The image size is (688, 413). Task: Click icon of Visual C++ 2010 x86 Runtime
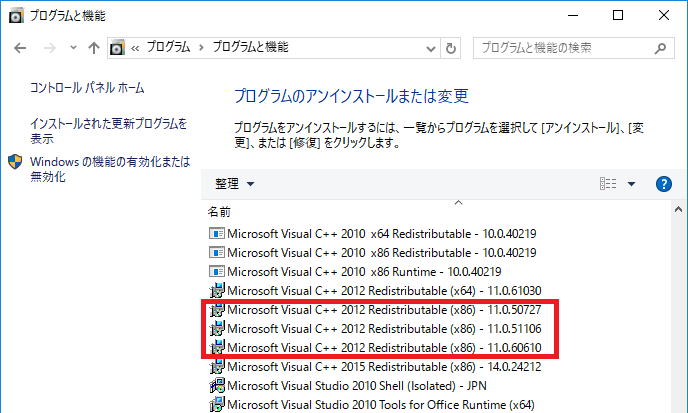[x=216, y=272]
